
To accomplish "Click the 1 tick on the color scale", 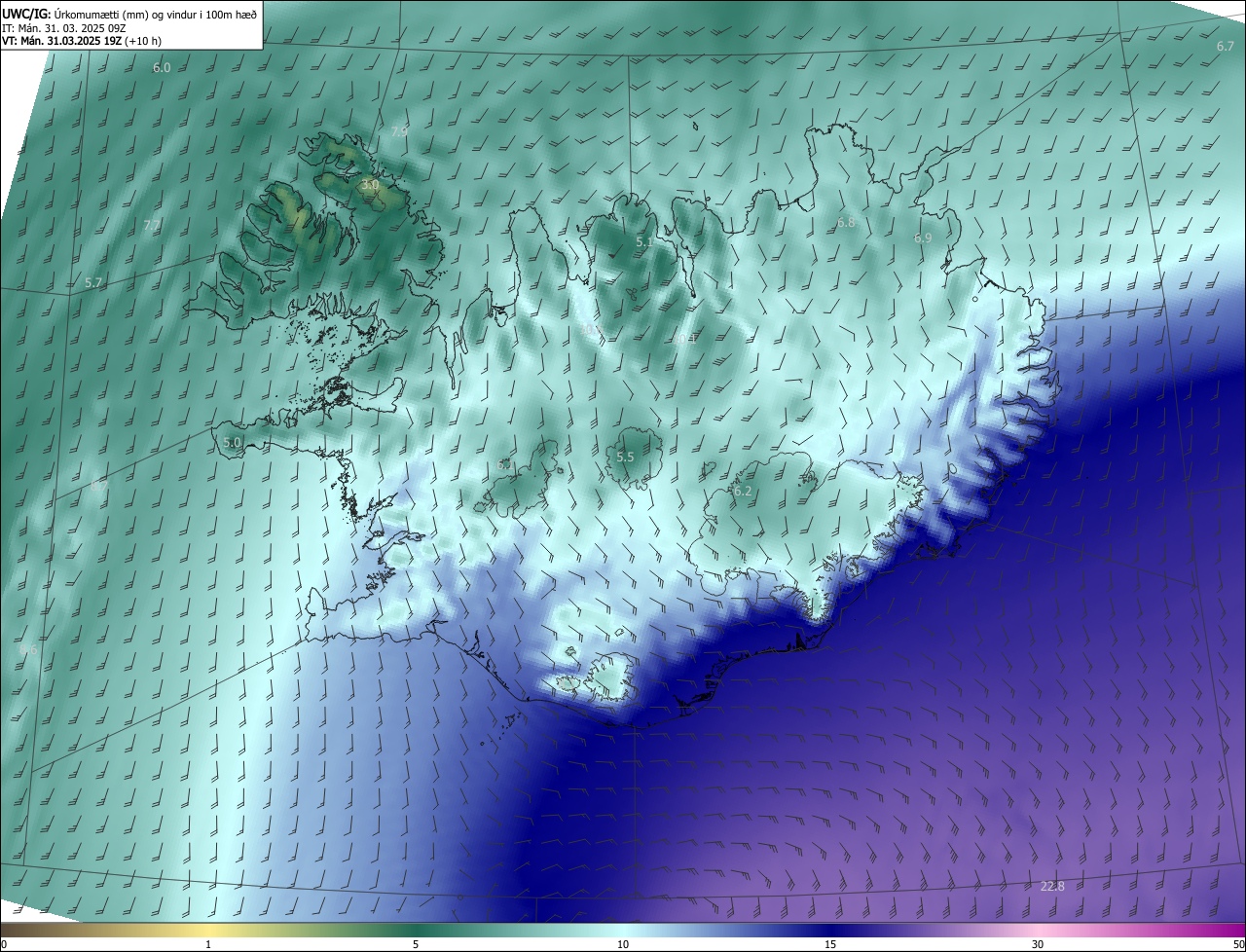I will pos(208,945).
